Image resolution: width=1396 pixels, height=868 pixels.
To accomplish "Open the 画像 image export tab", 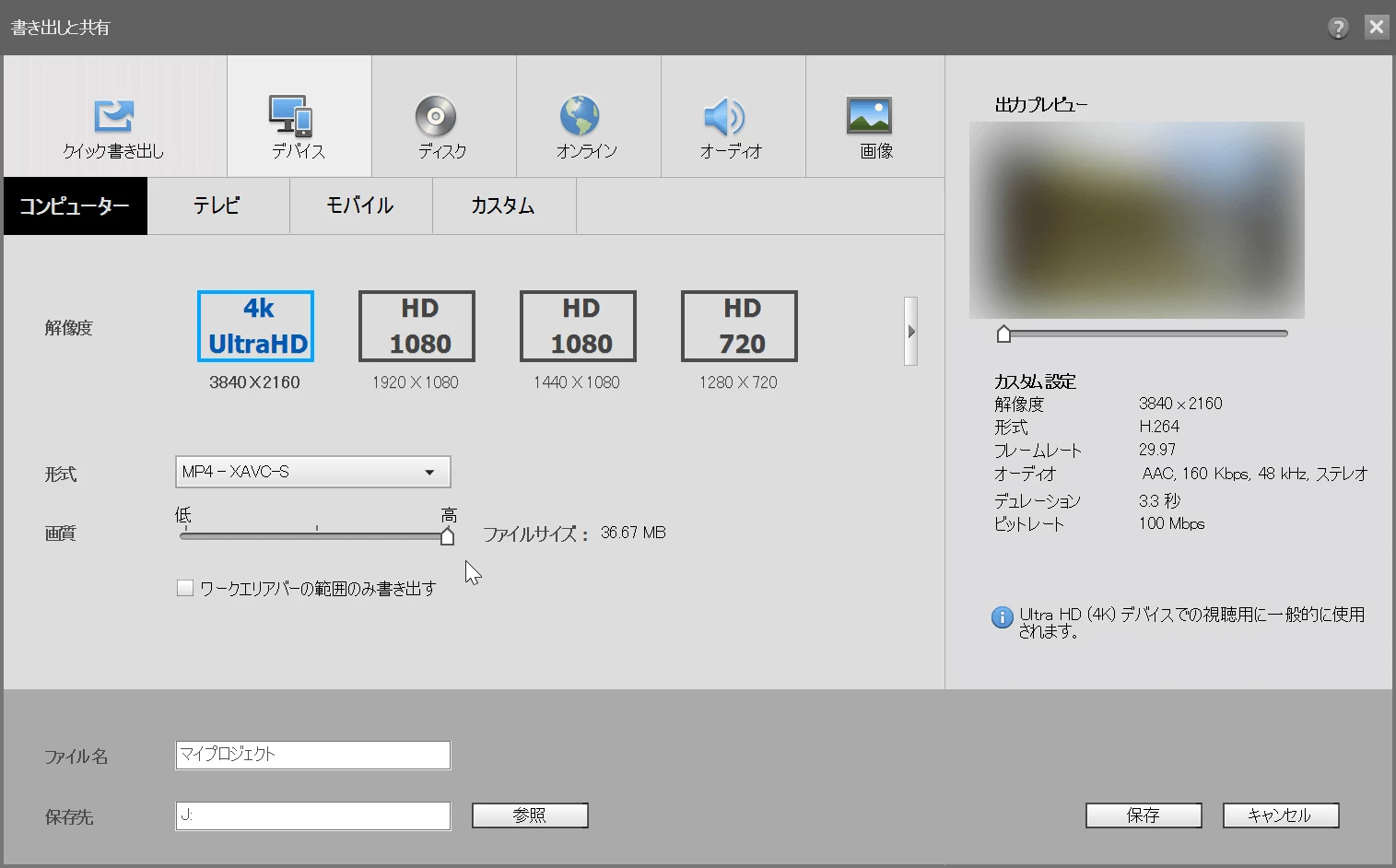I will [875, 116].
